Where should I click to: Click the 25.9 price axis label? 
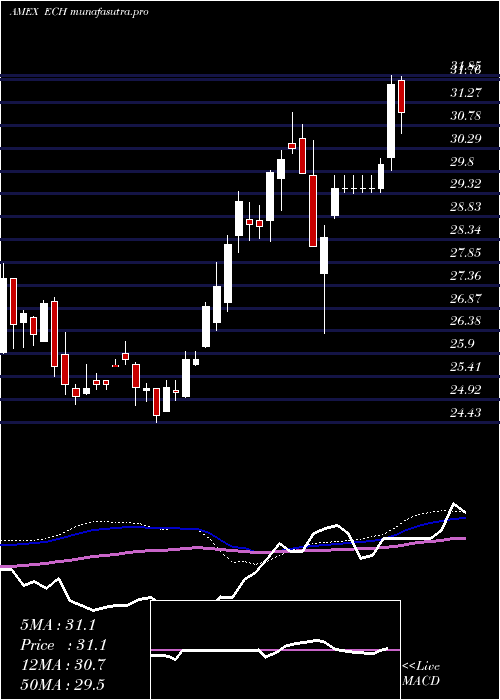tap(463, 344)
